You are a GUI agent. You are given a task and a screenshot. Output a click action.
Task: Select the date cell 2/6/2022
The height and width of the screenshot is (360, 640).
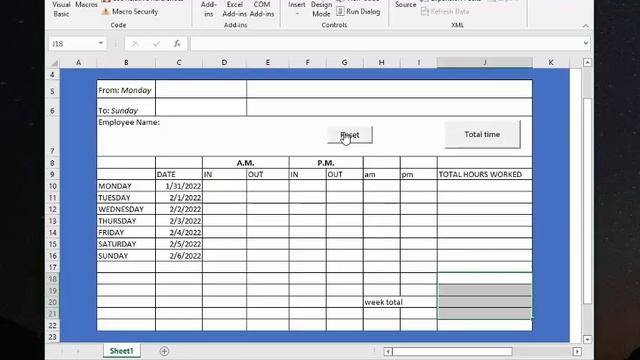click(x=179, y=256)
